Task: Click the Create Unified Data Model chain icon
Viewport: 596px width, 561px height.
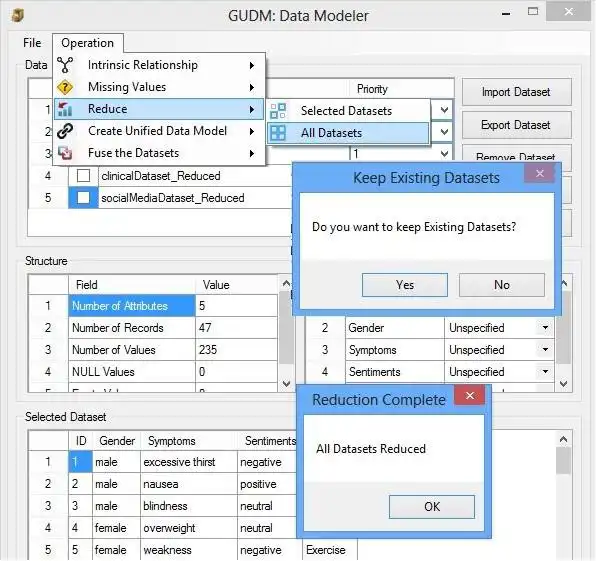Action: point(65,131)
